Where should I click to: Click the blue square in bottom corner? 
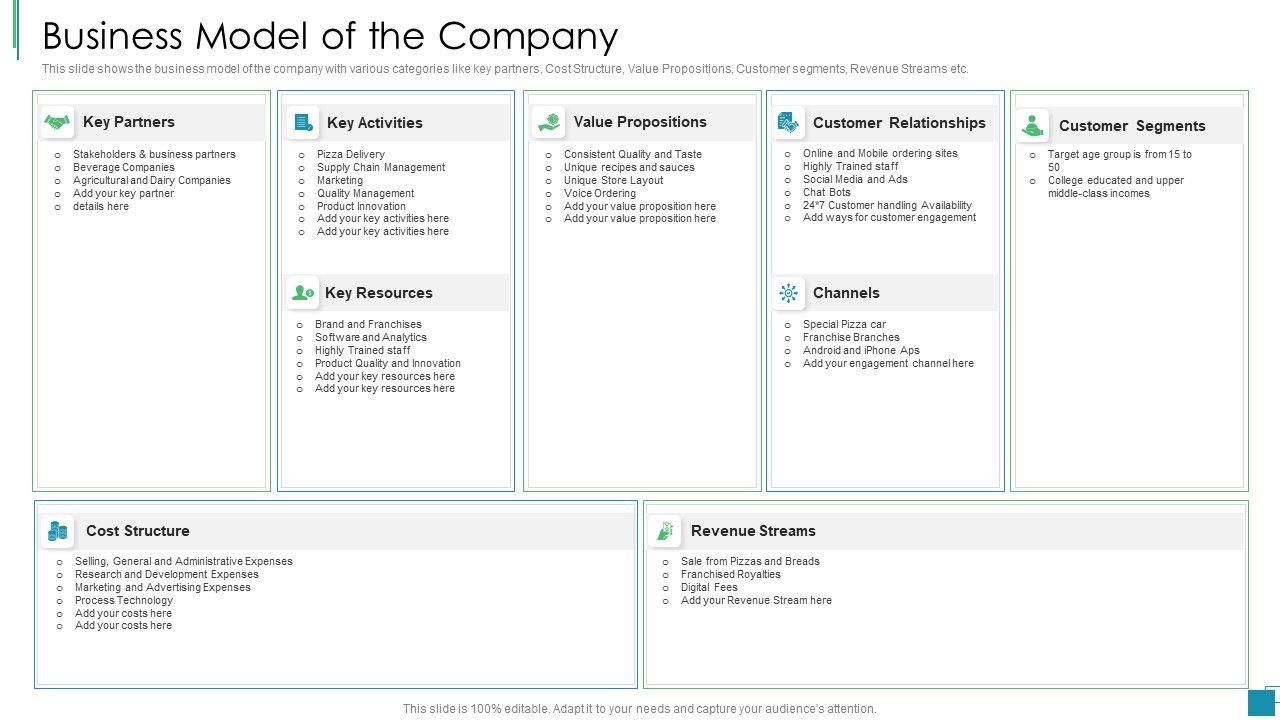[1260, 702]
